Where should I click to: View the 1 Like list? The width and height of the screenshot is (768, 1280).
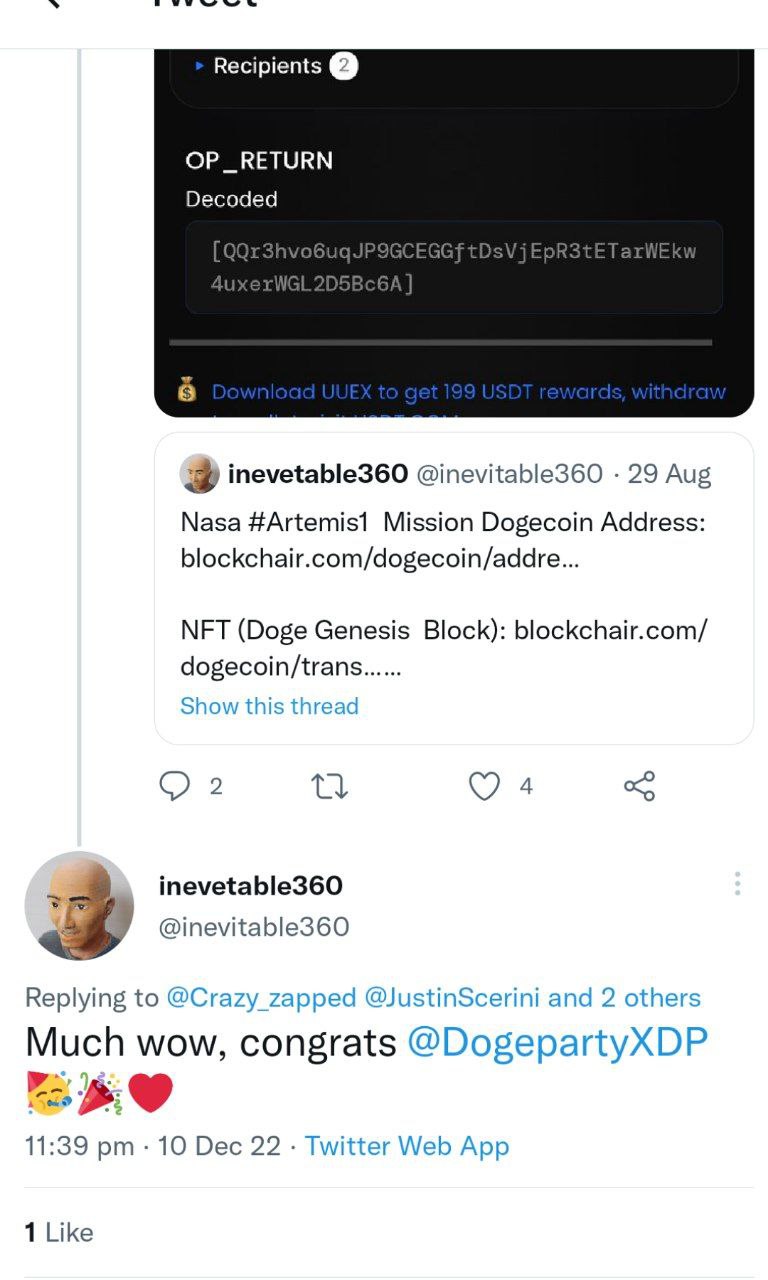(x=59, y=1233)
